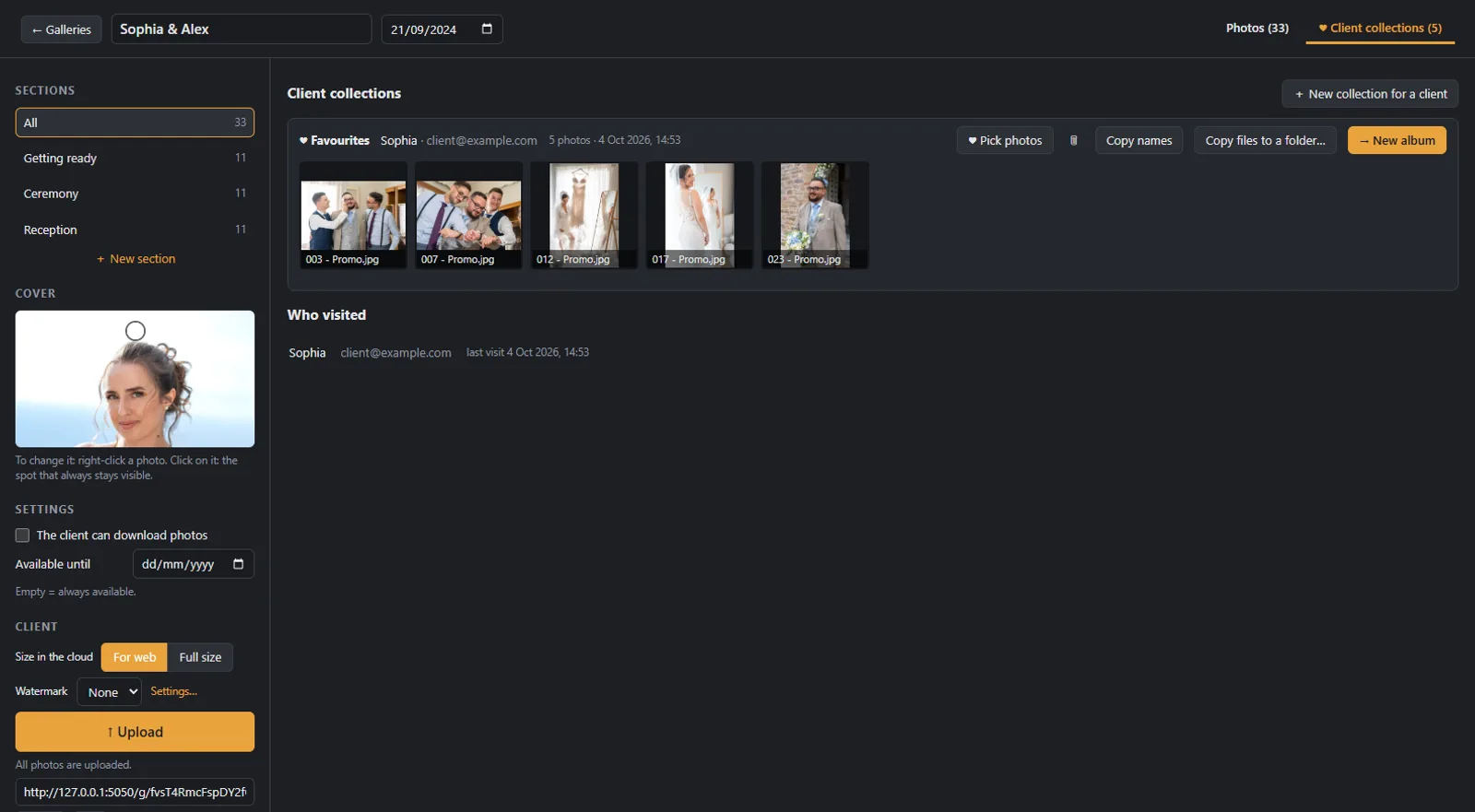
Task: Click 'last visit 4 Oct 2026, 14:53' text
Action: pyautogui.click(x=527, y=352)
